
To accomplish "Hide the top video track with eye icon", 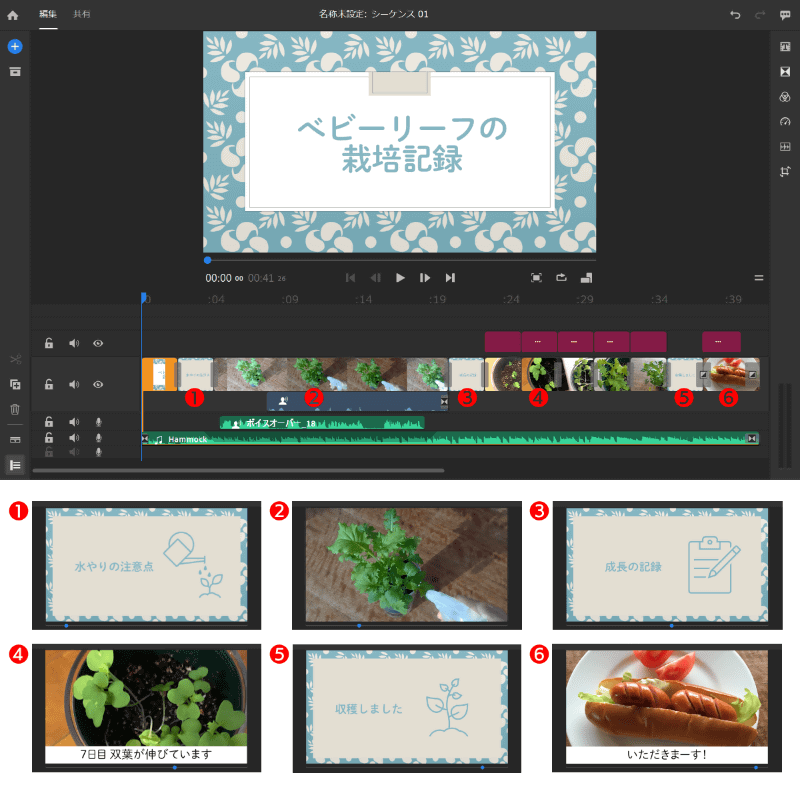I will (x=97, y=343).
